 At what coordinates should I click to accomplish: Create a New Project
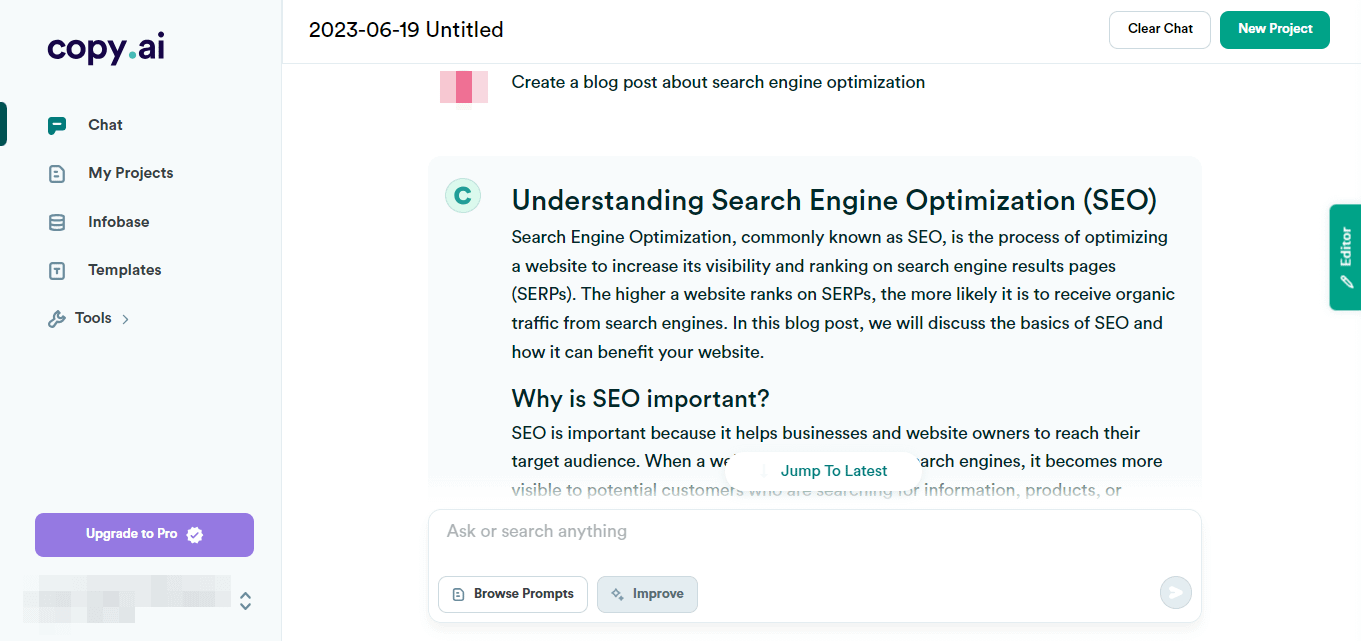(x=1274, y=29)
